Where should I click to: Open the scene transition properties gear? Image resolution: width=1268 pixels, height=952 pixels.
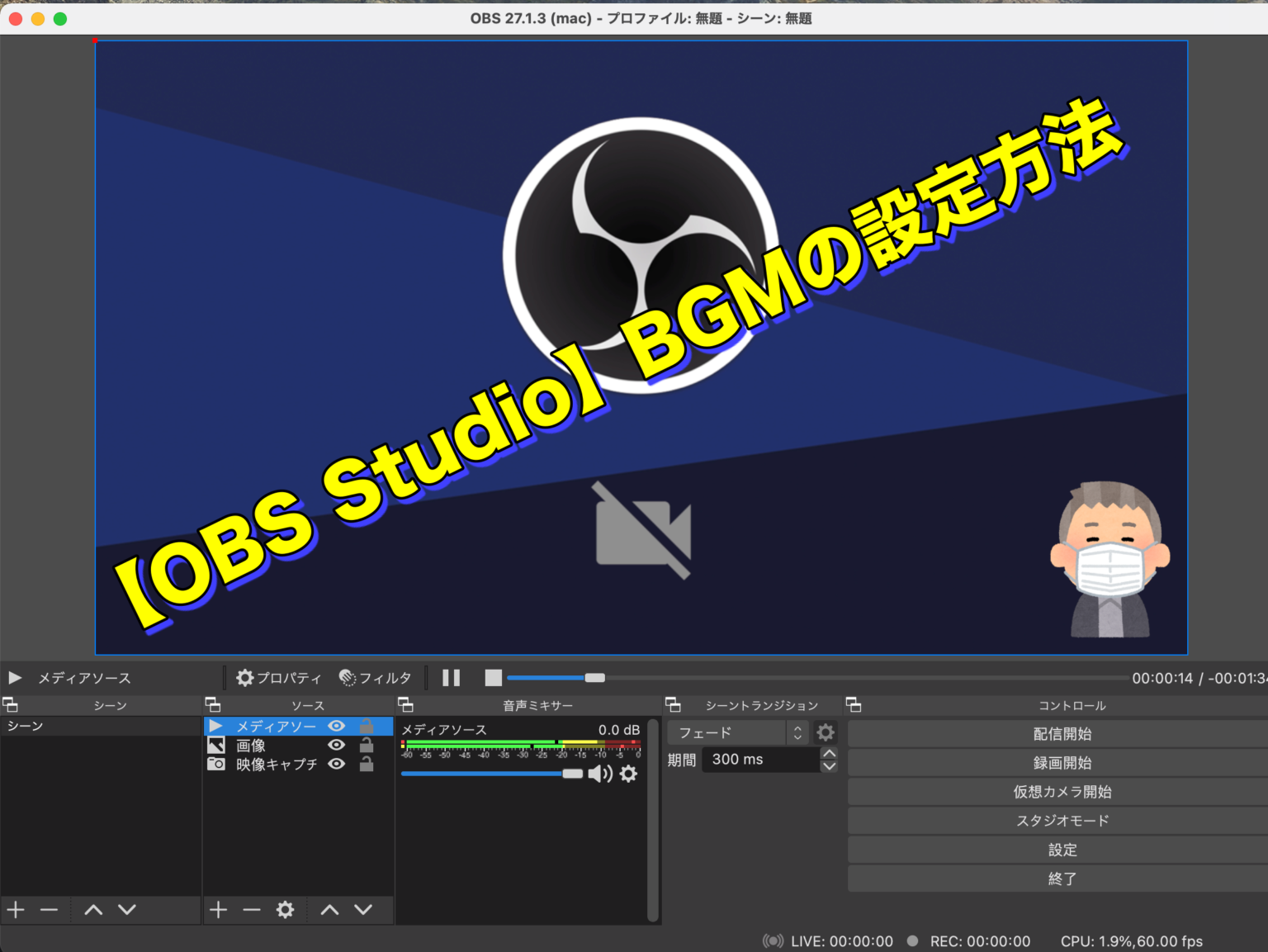(x=825, y=732)
